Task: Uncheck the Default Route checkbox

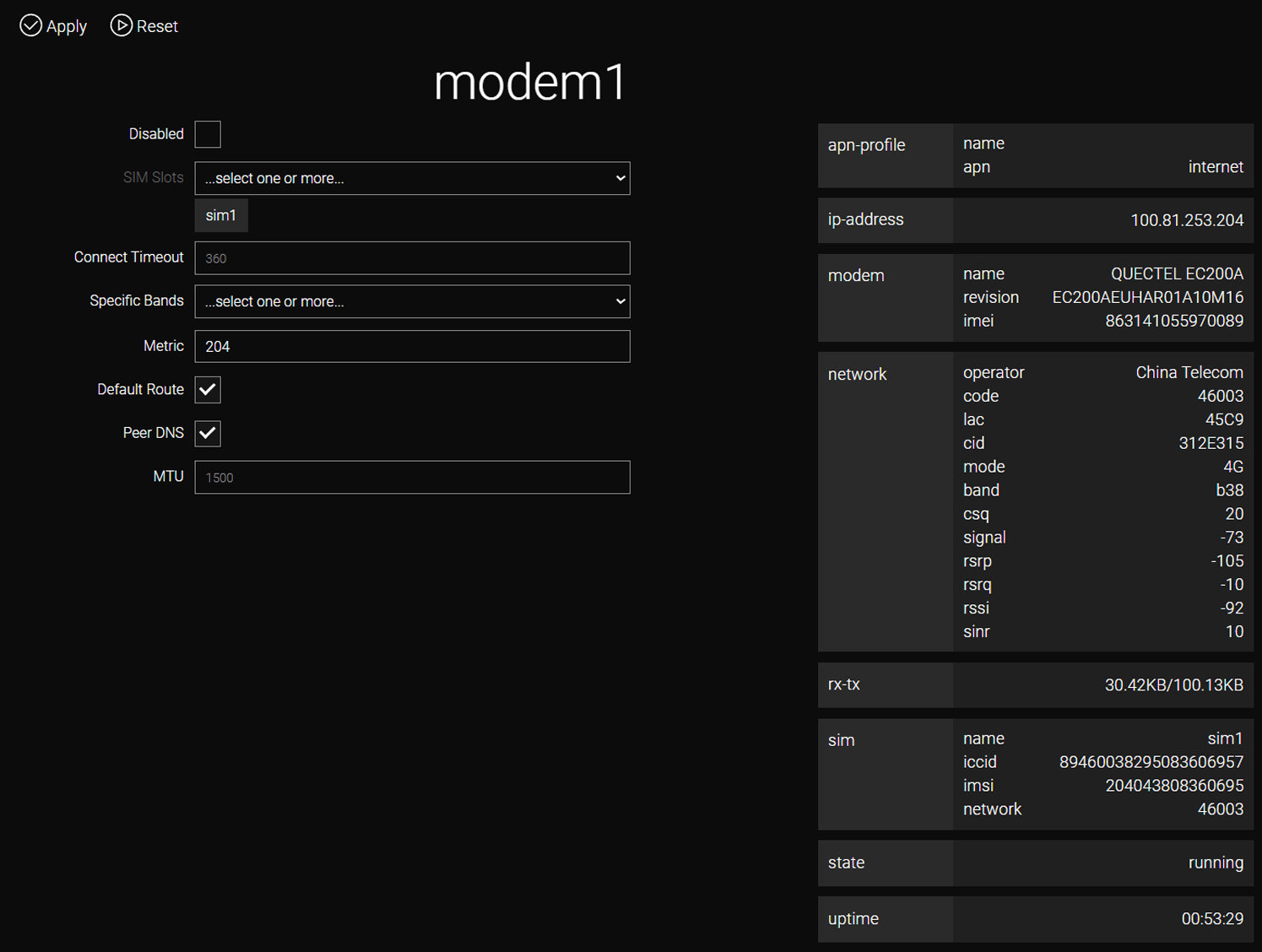Action: coord(208,390)
